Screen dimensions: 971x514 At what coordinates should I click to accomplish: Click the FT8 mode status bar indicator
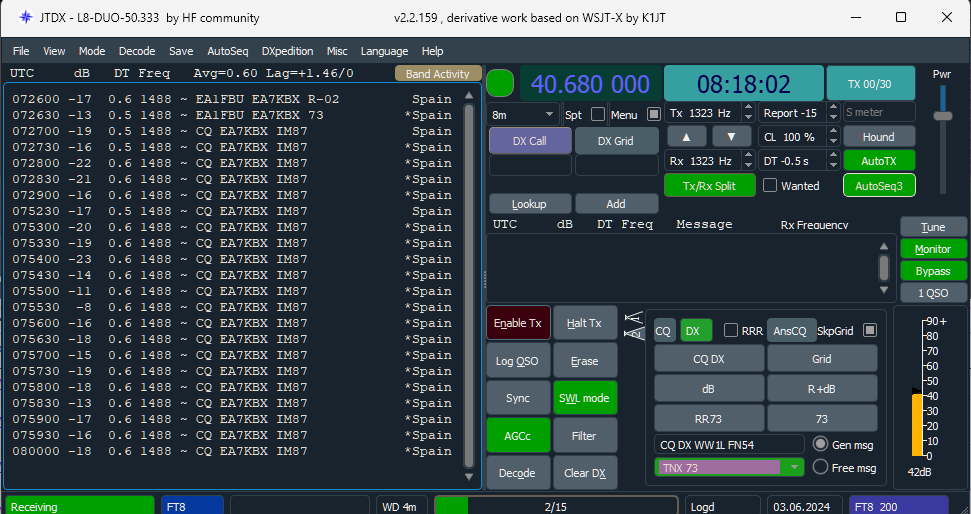point(192,507)
